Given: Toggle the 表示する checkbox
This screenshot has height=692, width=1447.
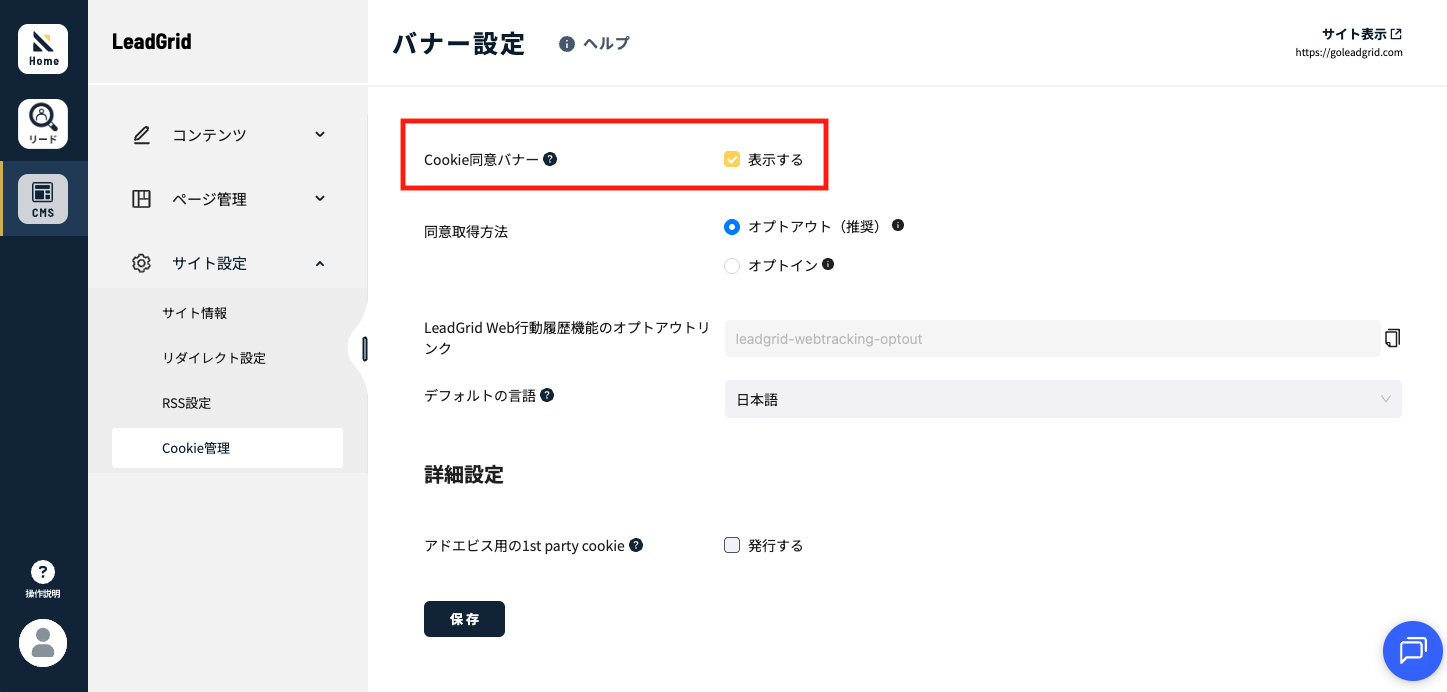Looking at the screenshot, I should (x=732, y=159).
